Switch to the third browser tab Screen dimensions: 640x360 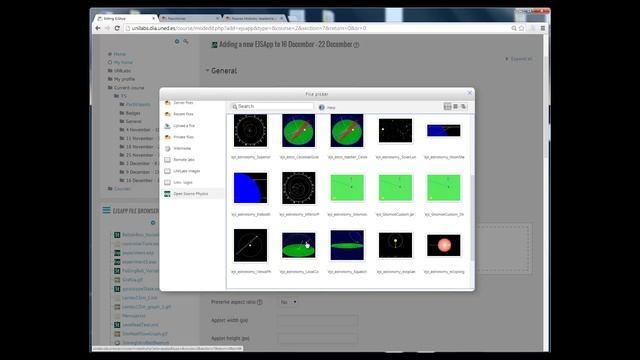click(x=255, y=18)
